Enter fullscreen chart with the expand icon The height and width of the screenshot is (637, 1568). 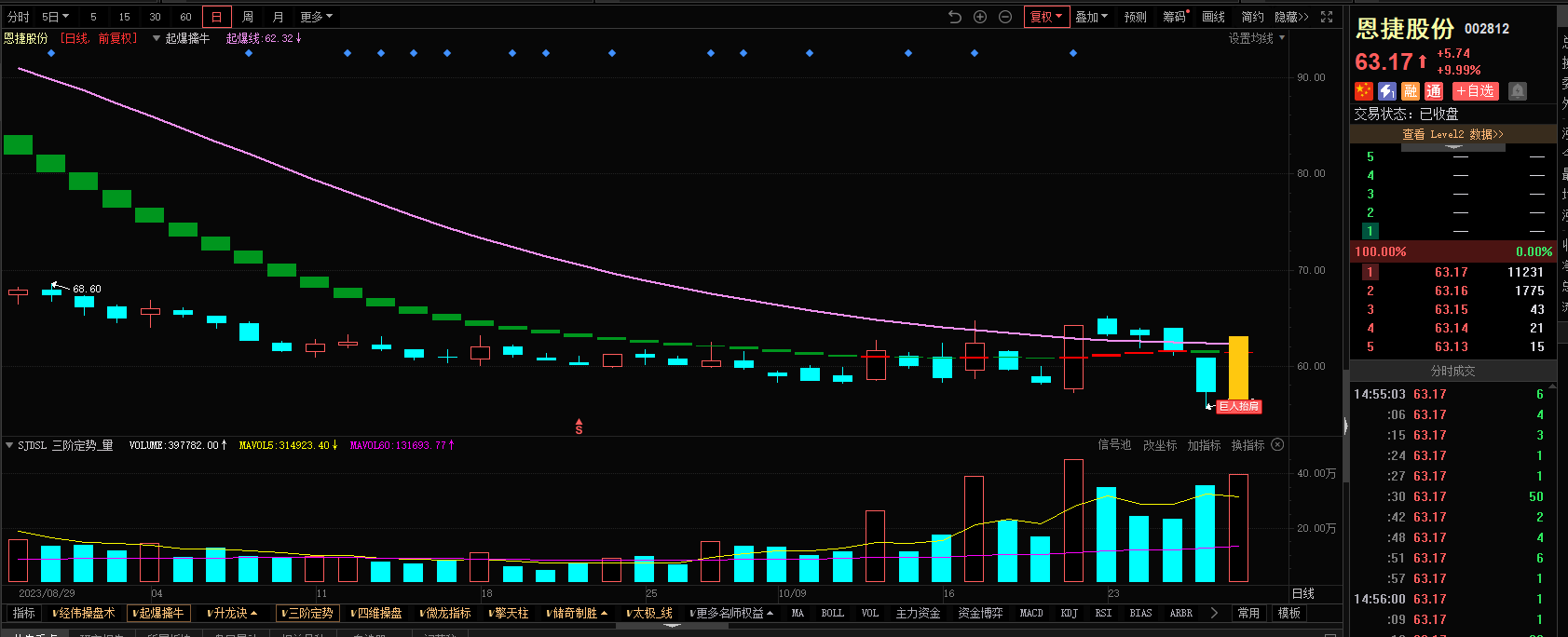[x=1327, y=17]
